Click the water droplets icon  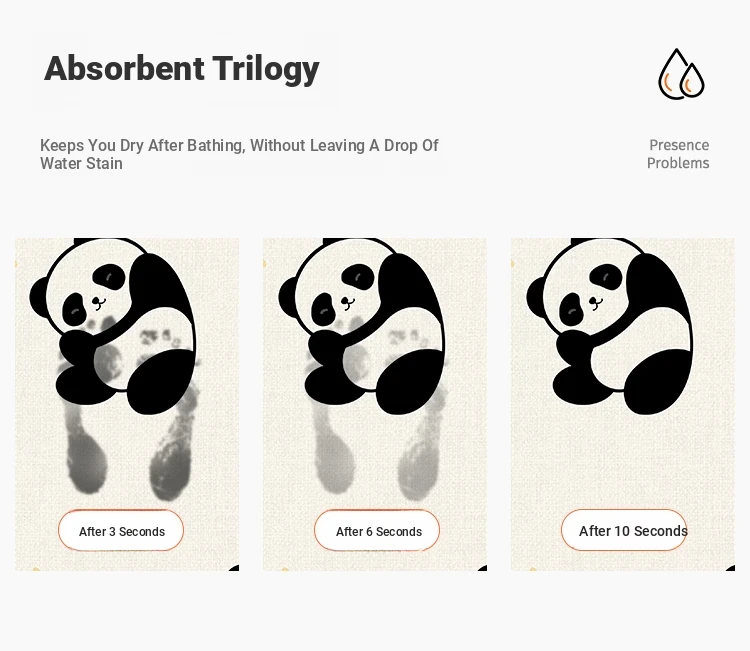(681, 74)
